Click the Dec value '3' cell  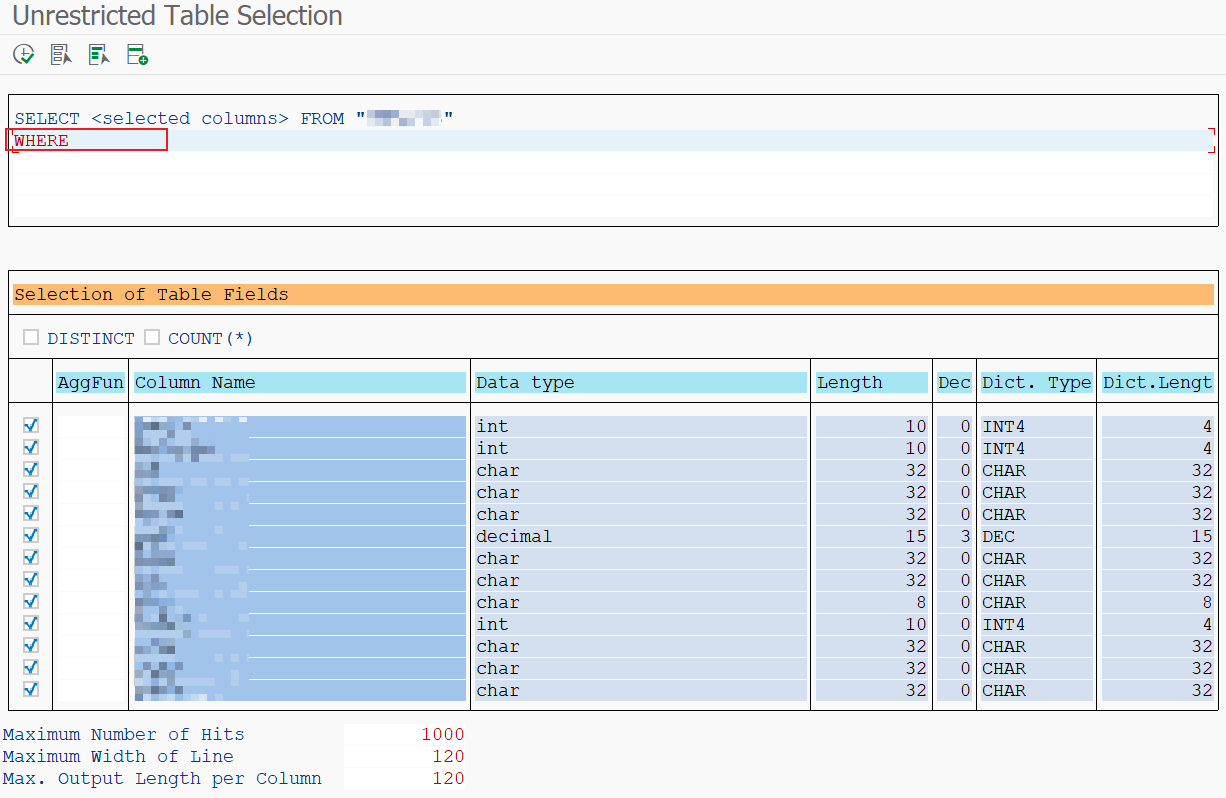coord(954,537)
